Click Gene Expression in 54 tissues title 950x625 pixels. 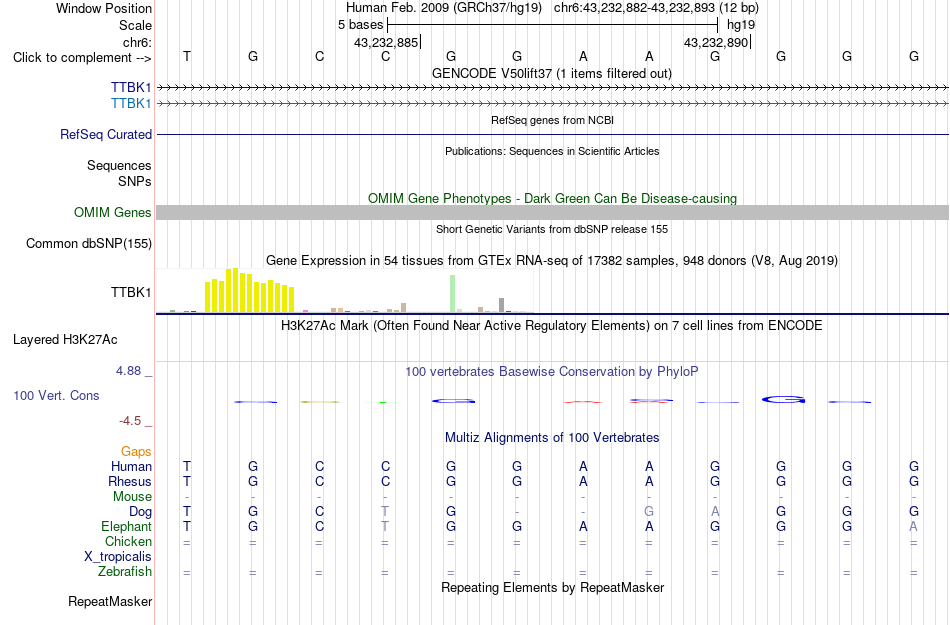click(x=552, y=260)
